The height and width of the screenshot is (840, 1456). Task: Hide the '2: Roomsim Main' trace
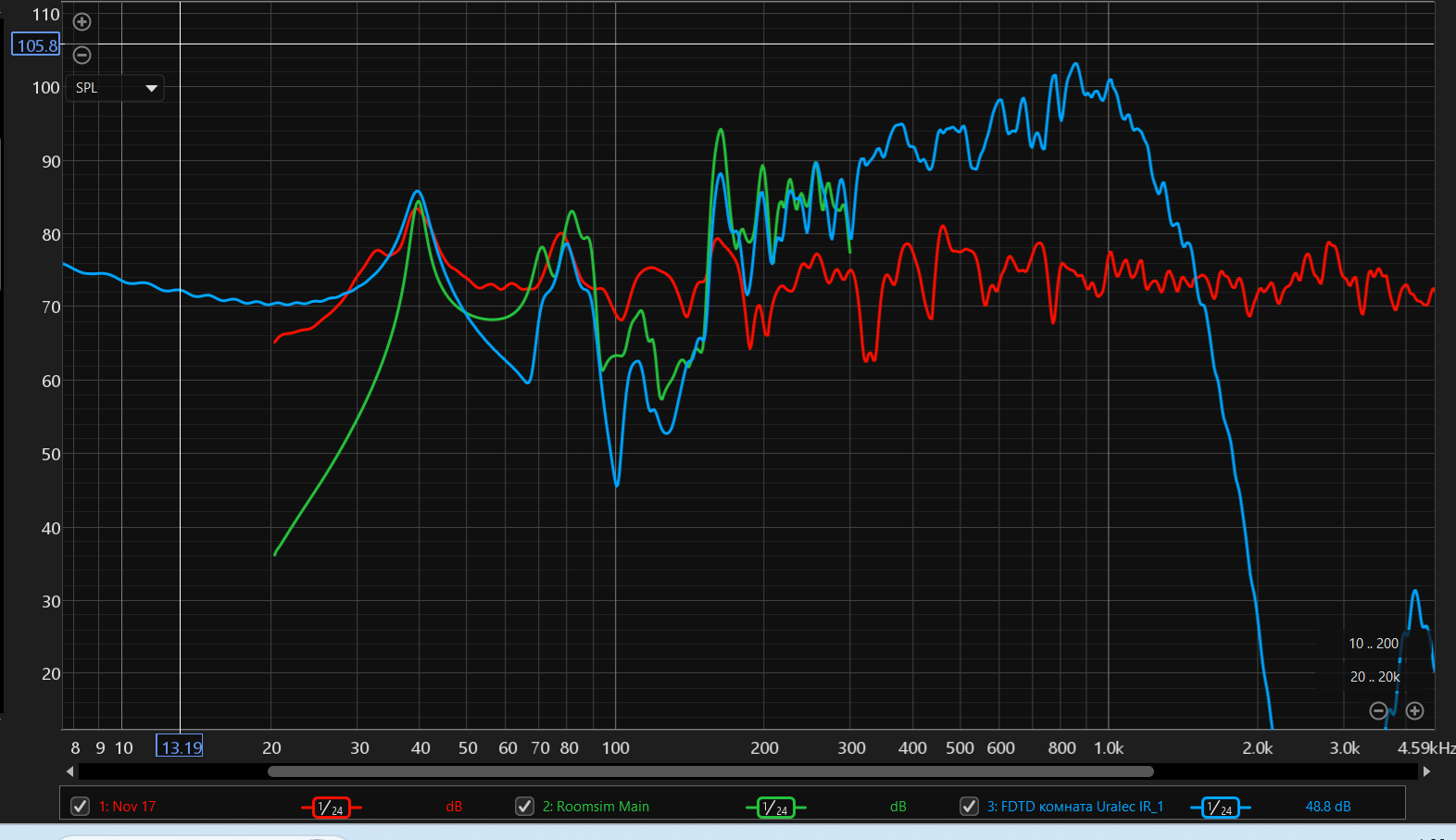pos(525,806)
